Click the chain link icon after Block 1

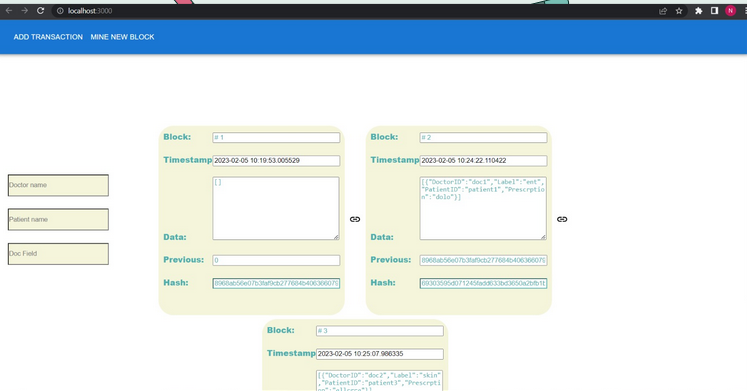point(355,219)
